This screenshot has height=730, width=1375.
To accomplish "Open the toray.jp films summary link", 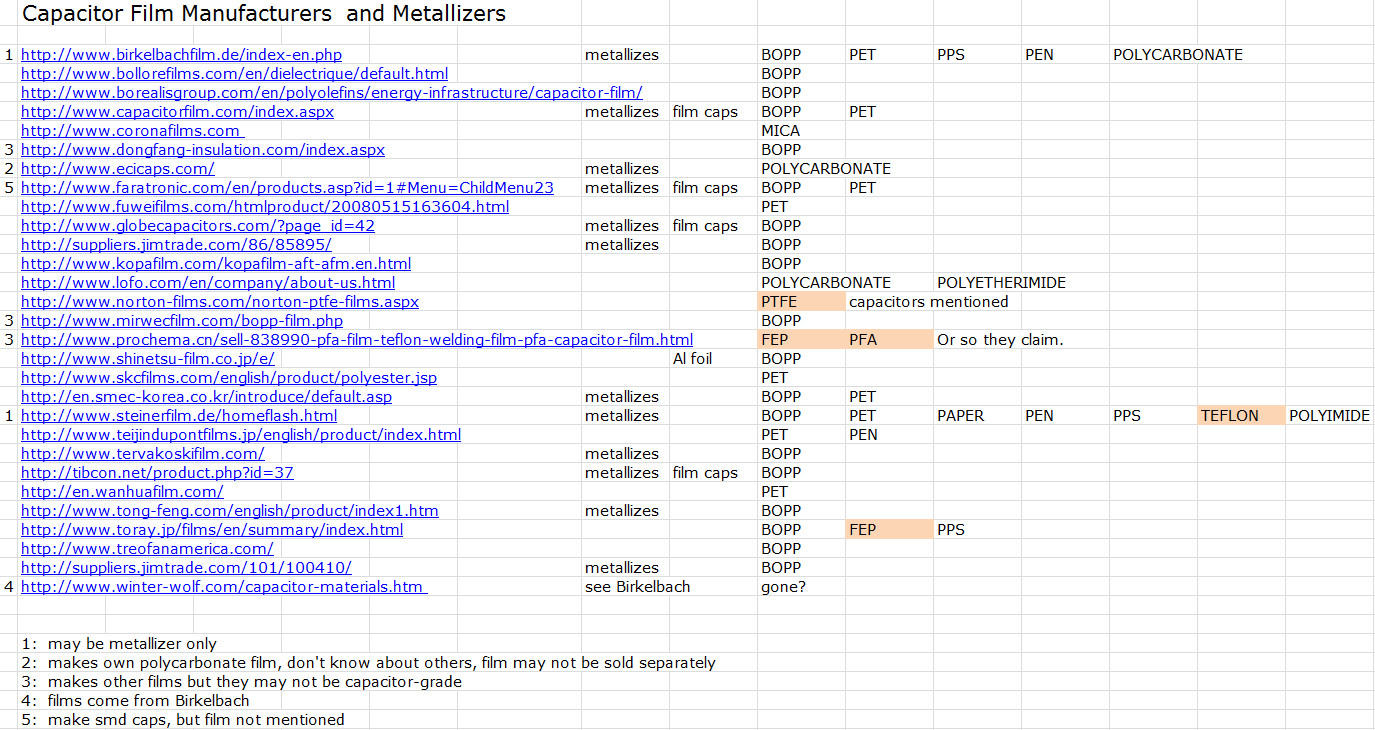I will coord(212,530).
